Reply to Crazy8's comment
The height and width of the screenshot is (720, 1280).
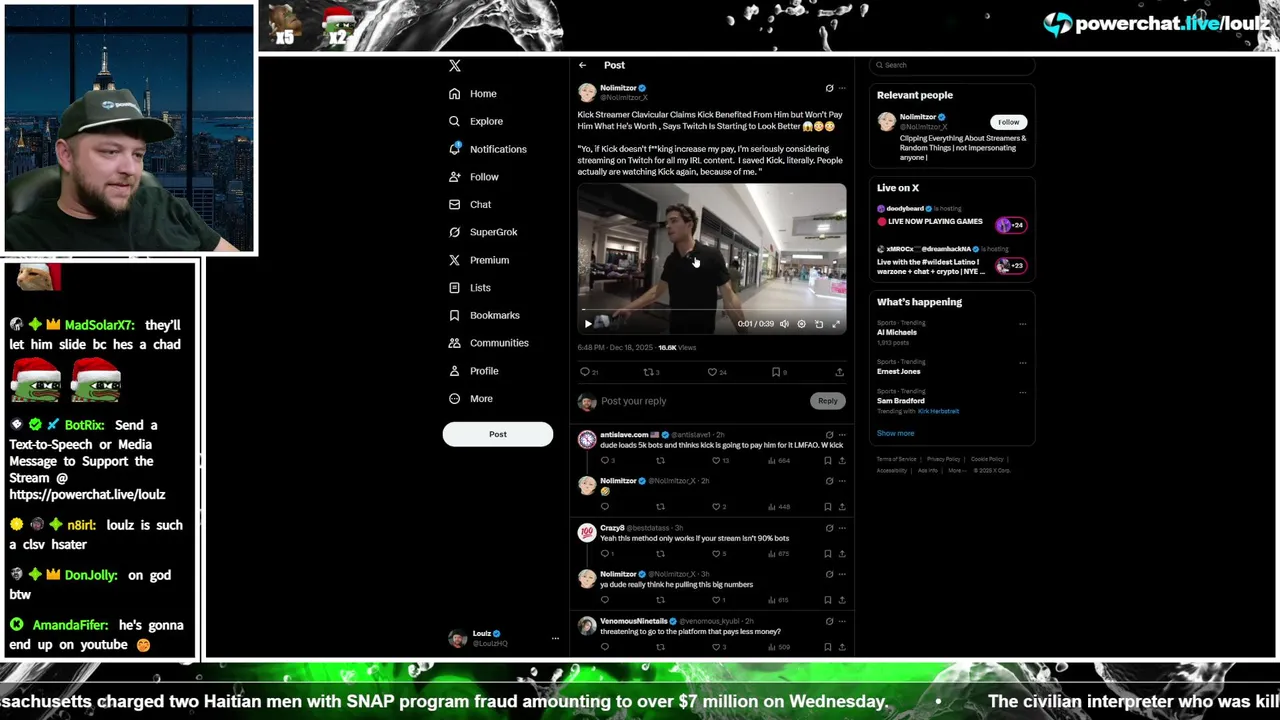pos(606,554)
